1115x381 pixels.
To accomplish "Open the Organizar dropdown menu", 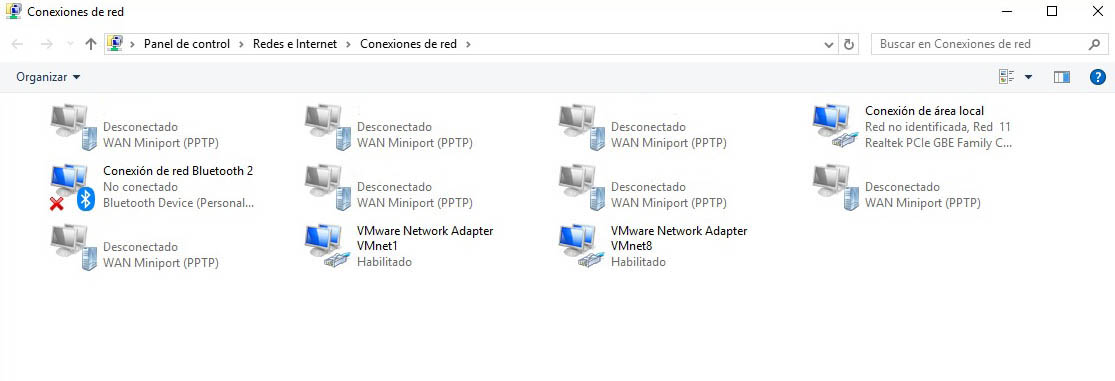I will coord(48,77).
